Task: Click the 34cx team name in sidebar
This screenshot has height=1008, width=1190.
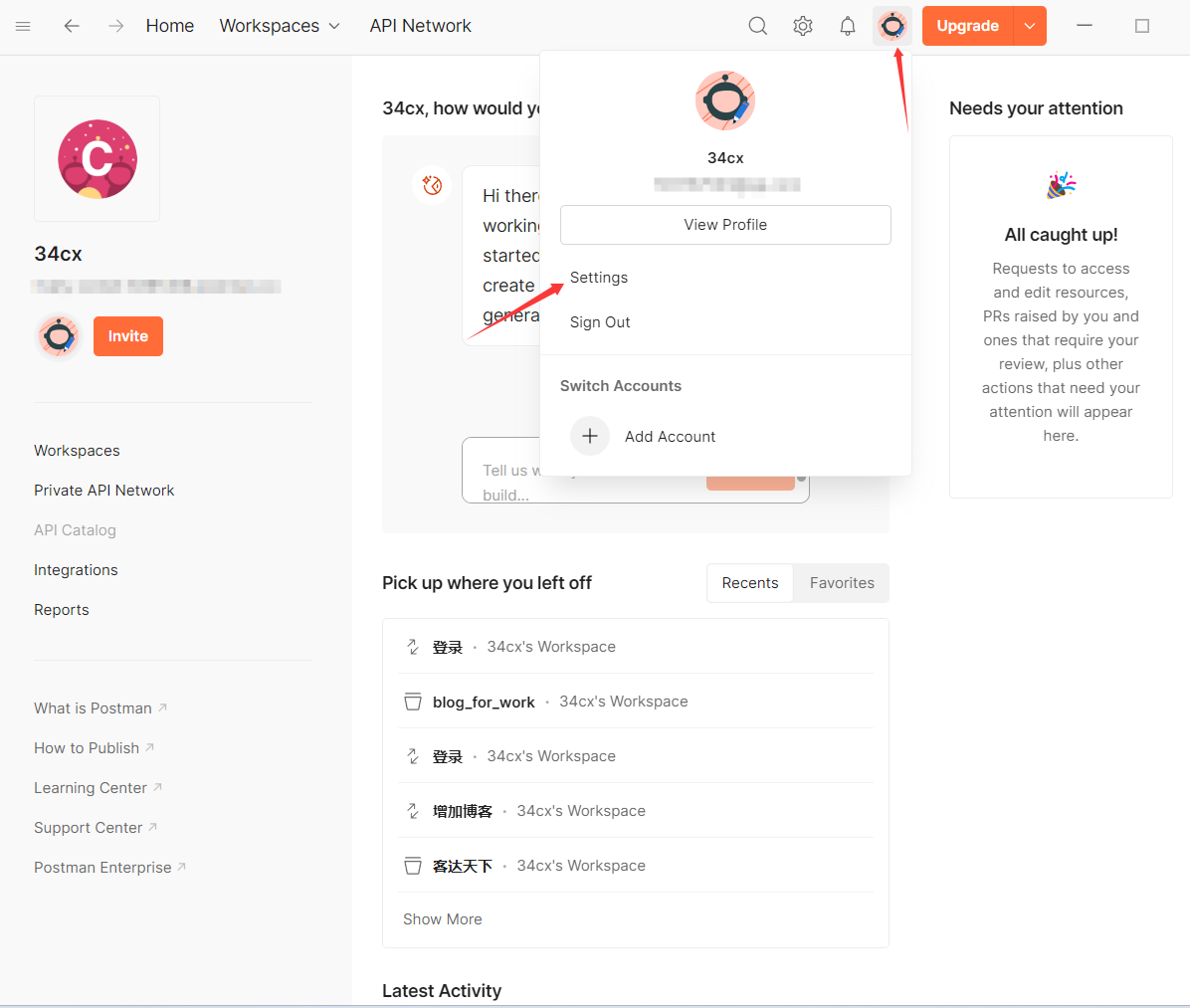Action: tap(58, 254)
